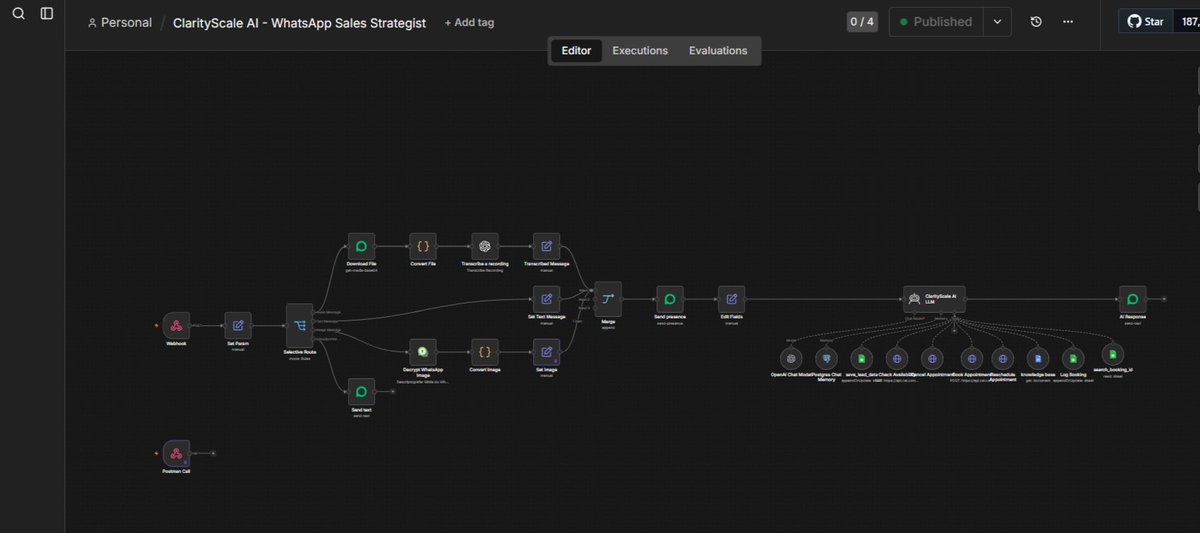Select the Postgres Chat Memory sub-node

pos(826,357)
